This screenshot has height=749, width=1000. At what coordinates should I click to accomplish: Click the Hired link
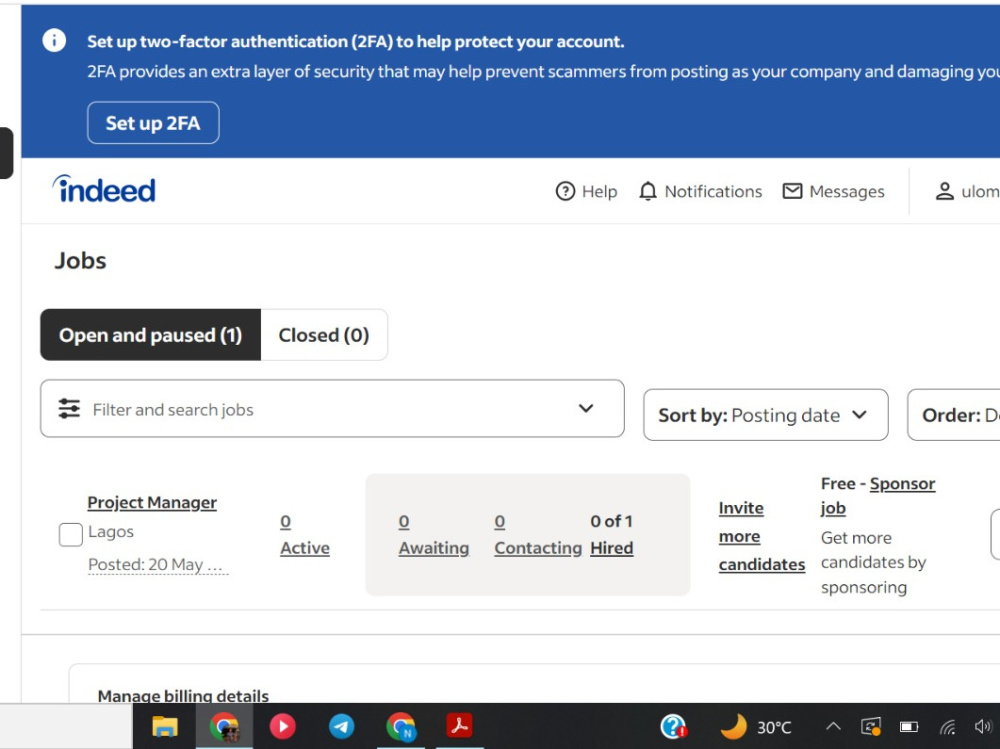[x=612, y=548]
